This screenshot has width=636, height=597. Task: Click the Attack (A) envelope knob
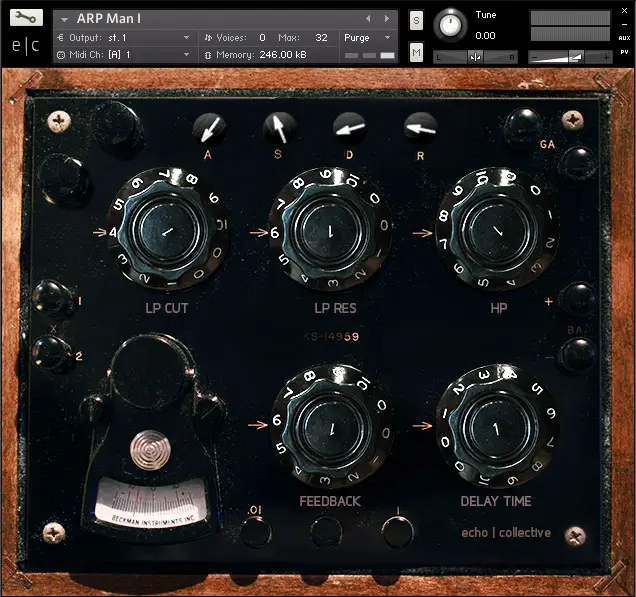tap(209, 129)
